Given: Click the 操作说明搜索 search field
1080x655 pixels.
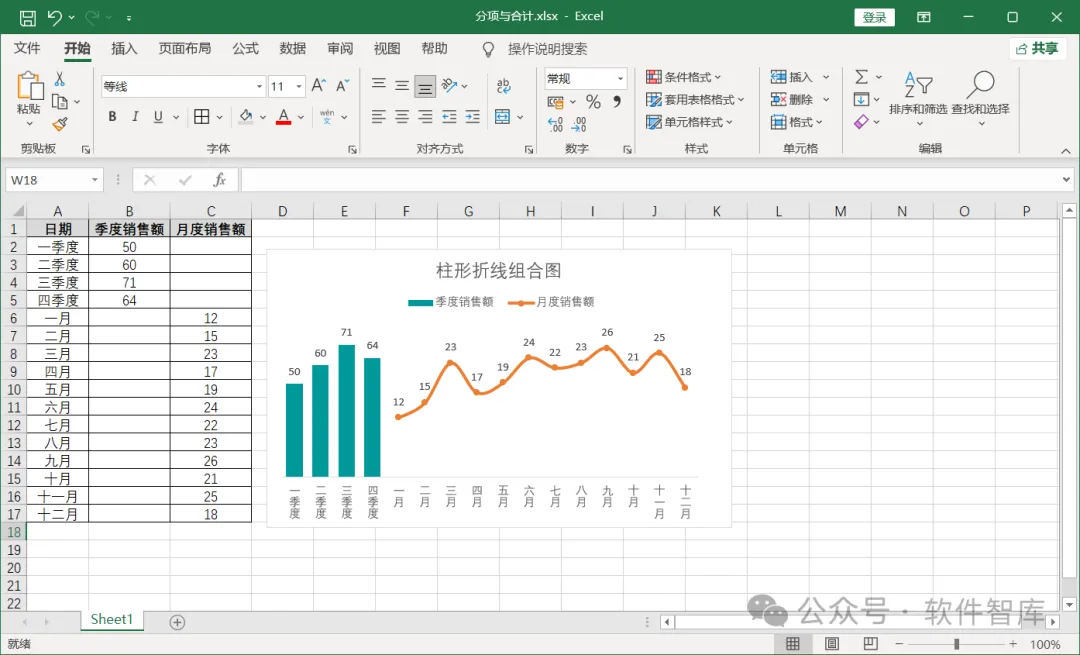Looking at the screenshot, I should point(548,49).
